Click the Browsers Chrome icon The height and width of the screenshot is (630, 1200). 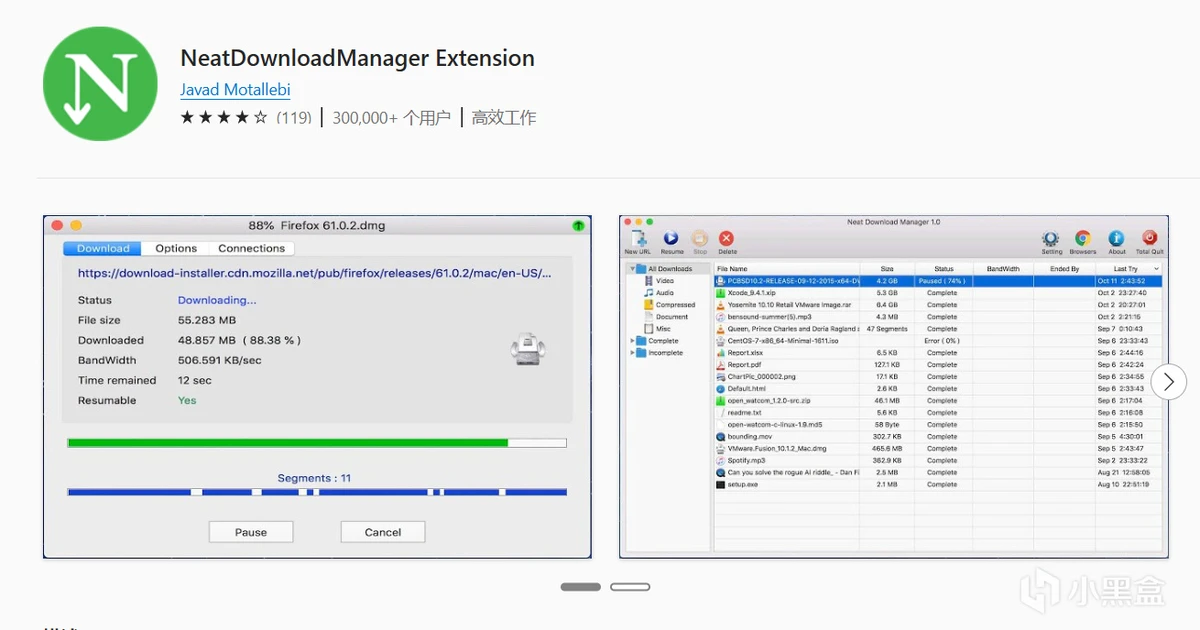click(x=1082, y=239)
